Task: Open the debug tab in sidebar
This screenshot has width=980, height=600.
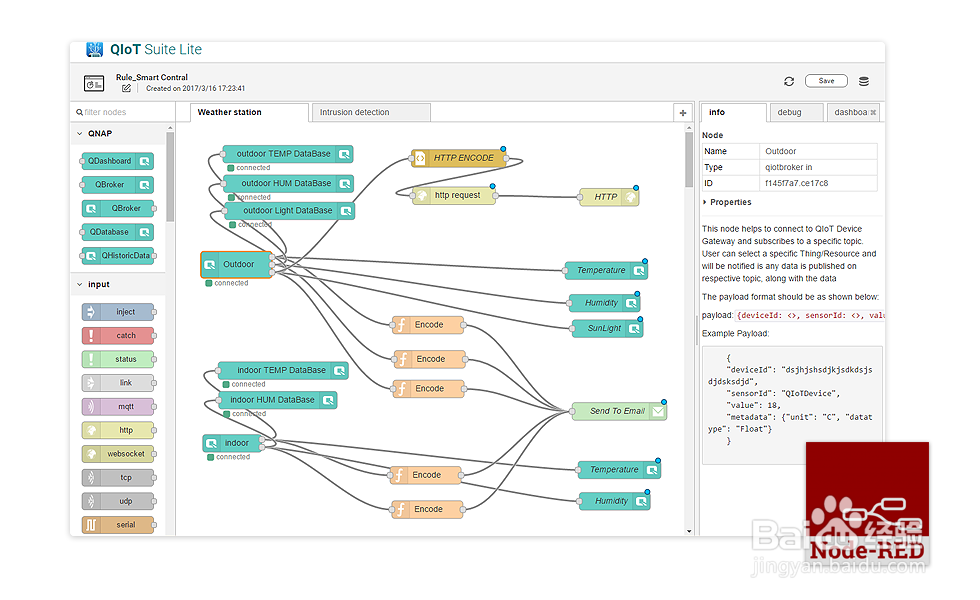Action: coord(796,112)
